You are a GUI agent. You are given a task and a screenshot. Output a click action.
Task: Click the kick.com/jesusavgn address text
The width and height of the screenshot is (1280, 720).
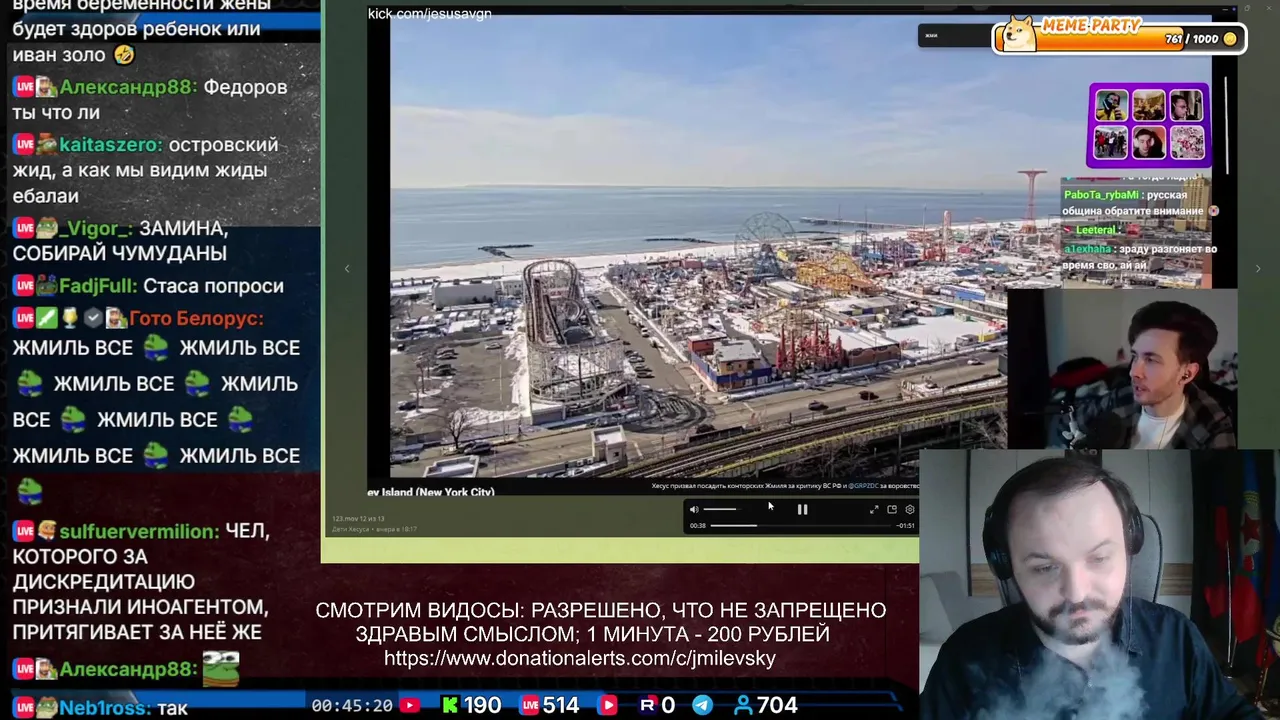point(429,13)
